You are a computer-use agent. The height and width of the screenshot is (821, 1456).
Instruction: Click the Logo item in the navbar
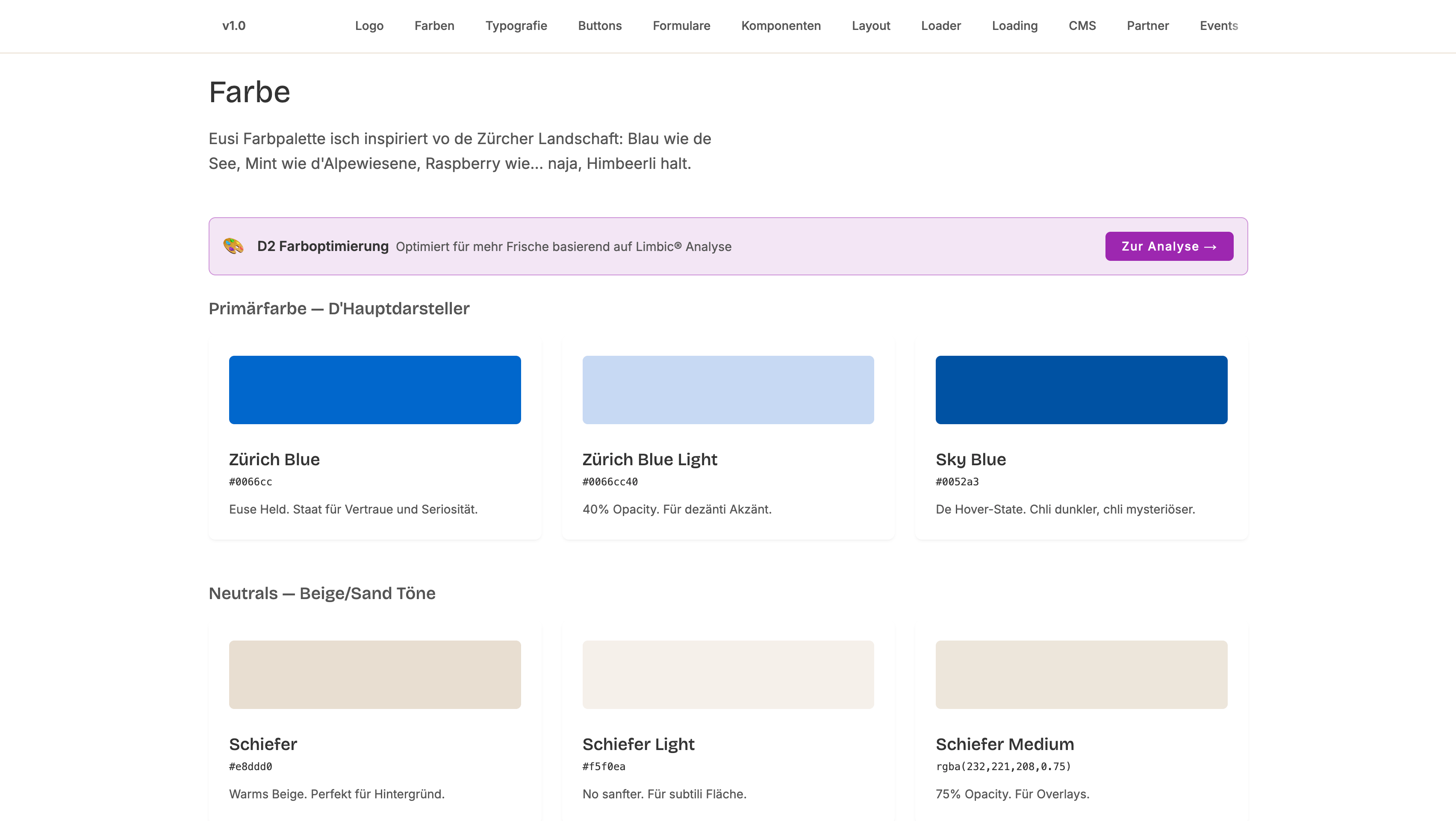[369, 26]
